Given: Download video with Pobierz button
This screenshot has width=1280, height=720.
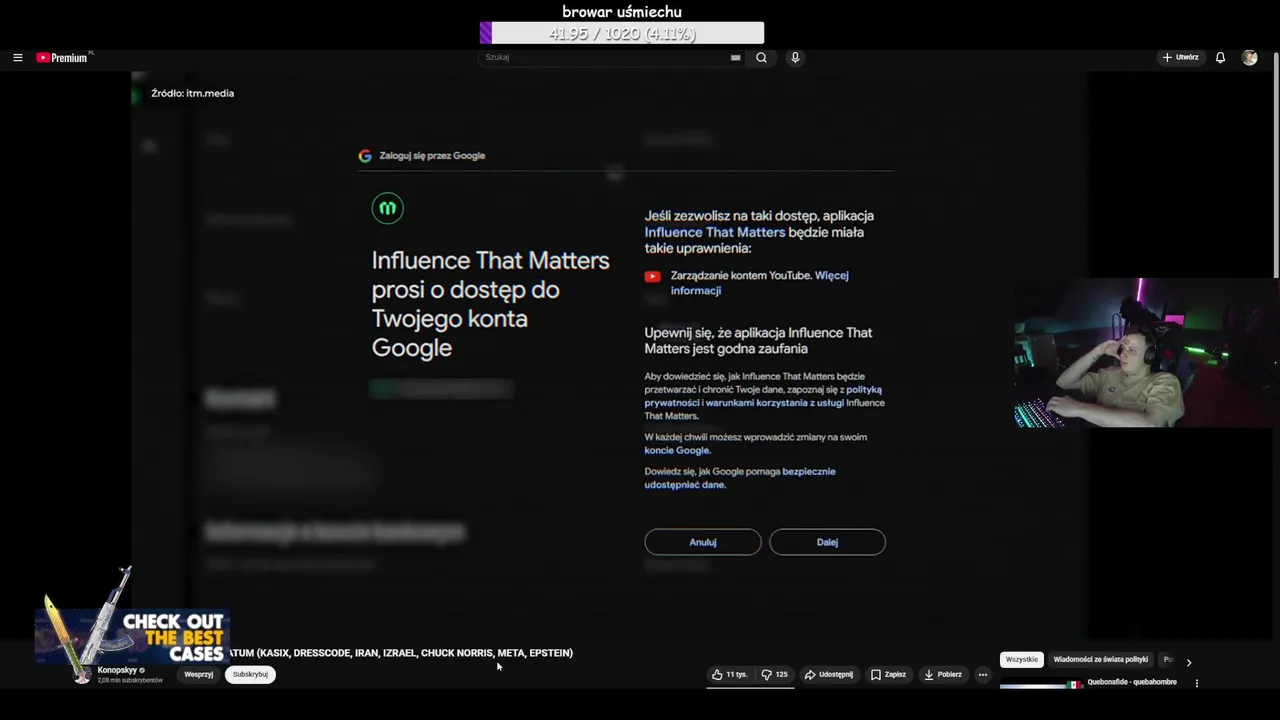Looking at the screenshot, I should pos(943,675).
